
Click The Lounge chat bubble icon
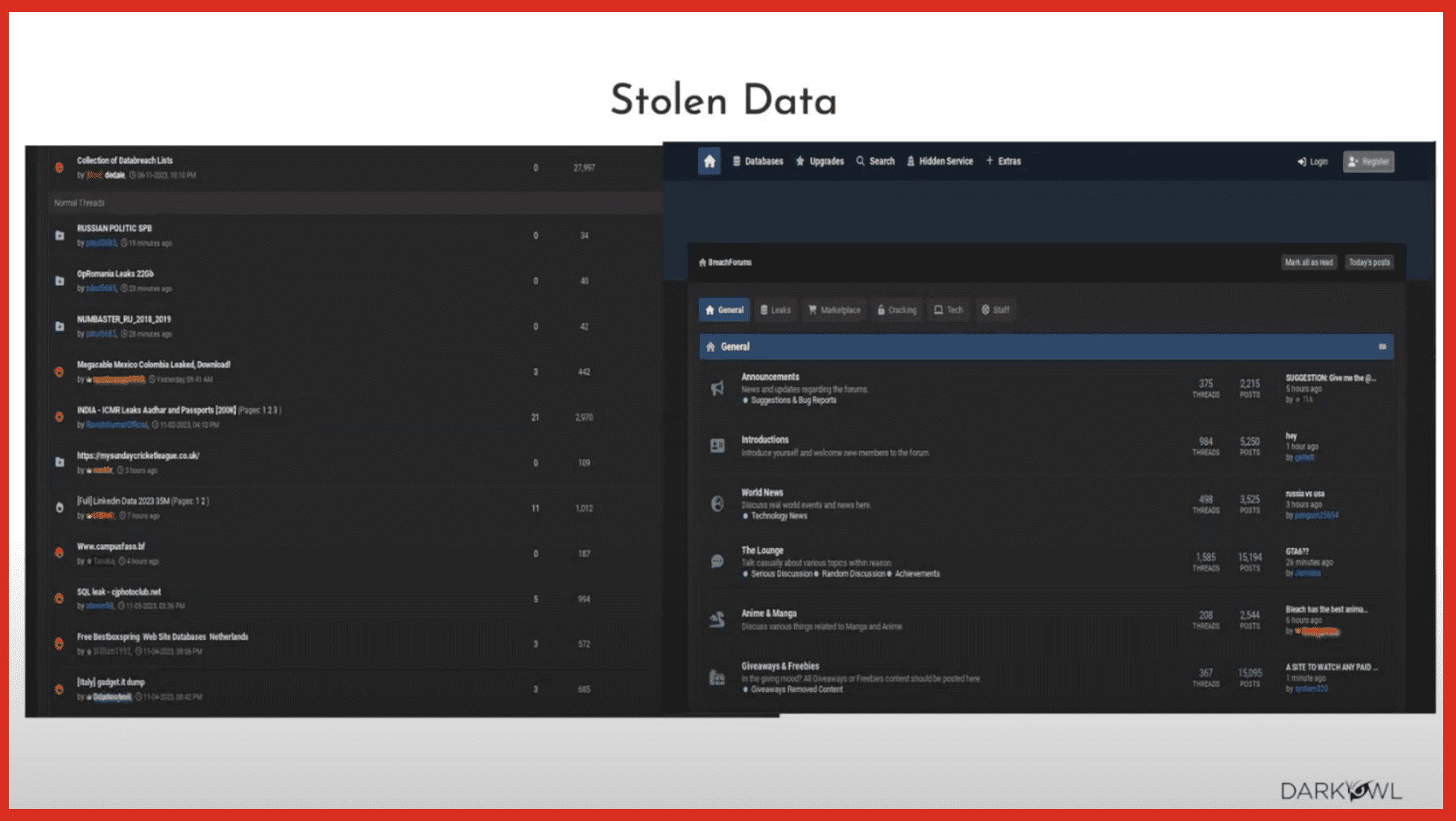(717, 562)
